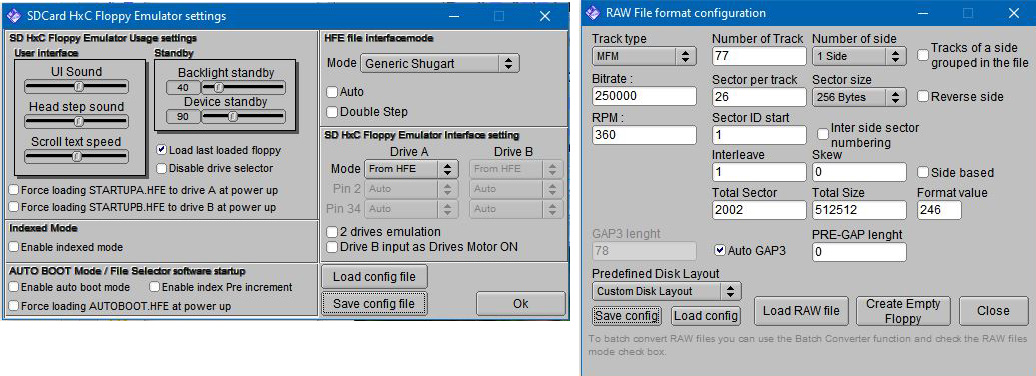Screen dimensions: 1036x376
Task: Click Load config button in RAW File window
Action: pyautogui.click(x=706, y=316)
